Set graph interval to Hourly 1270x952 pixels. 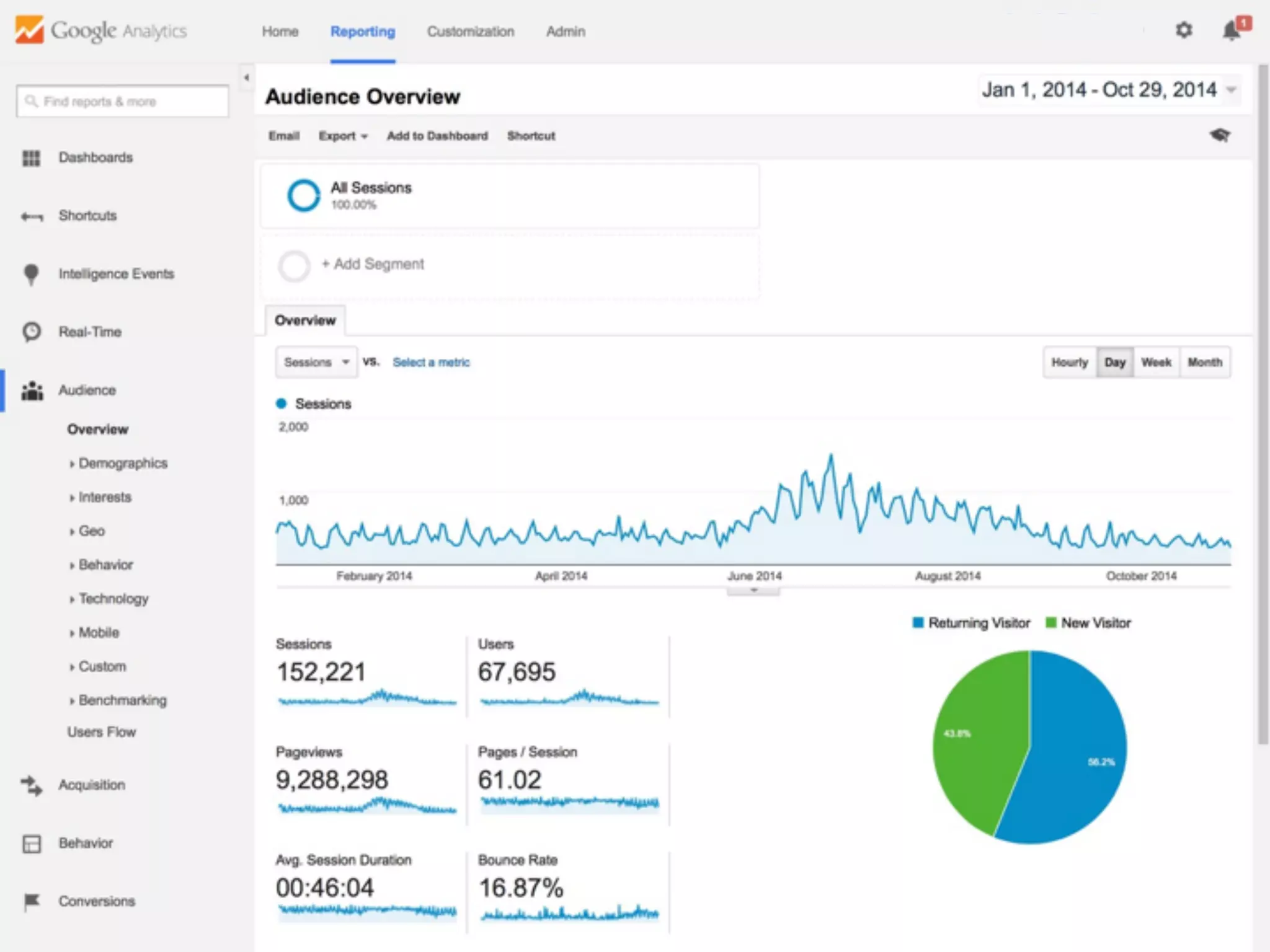(1070, 363)
